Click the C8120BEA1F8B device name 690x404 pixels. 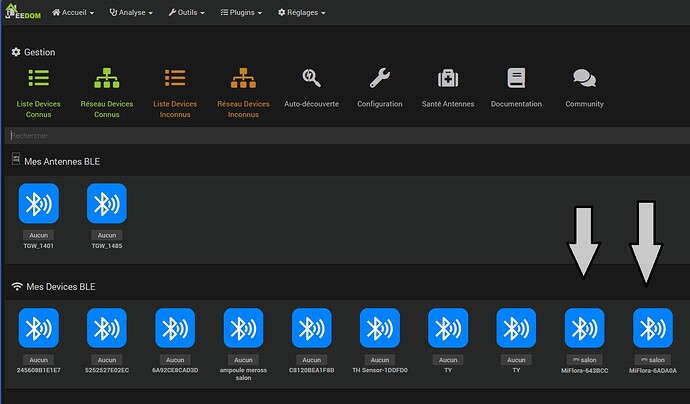[312, 370]
